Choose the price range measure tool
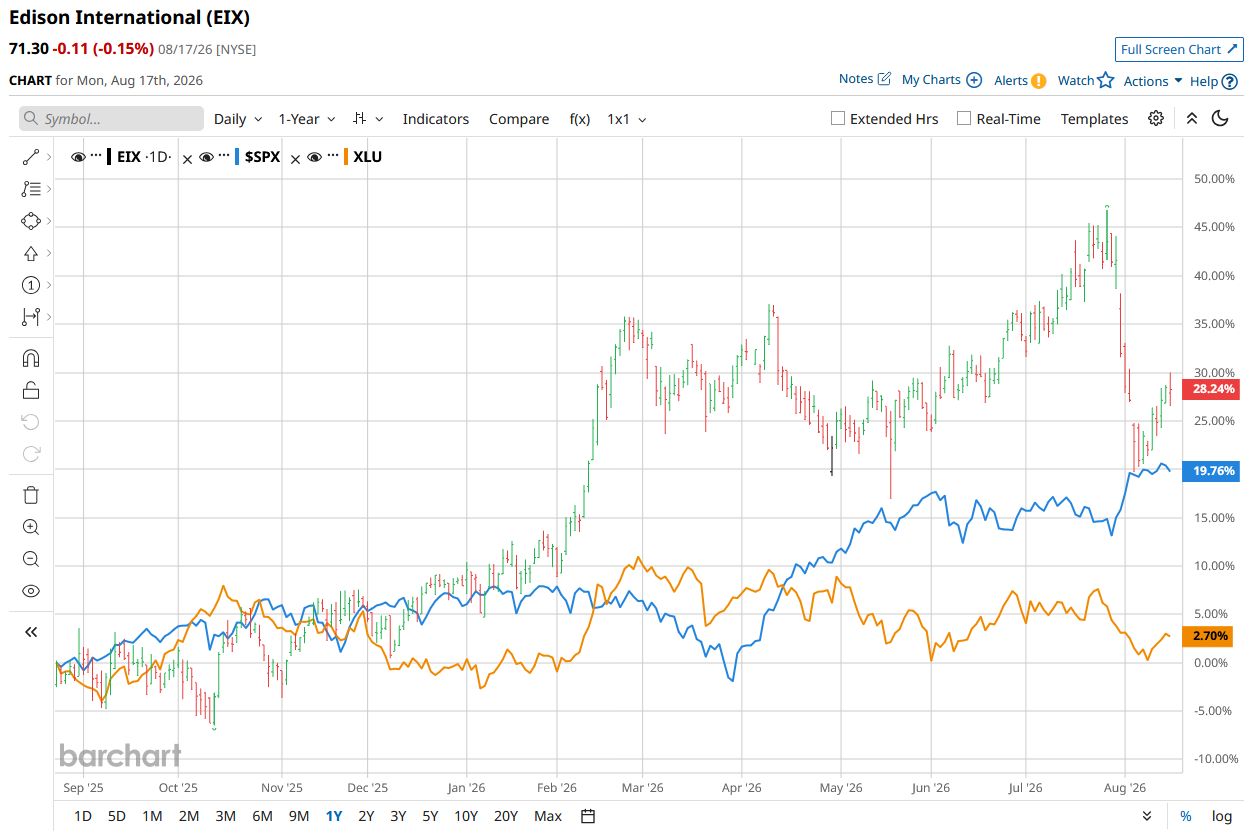 (30, 317)
